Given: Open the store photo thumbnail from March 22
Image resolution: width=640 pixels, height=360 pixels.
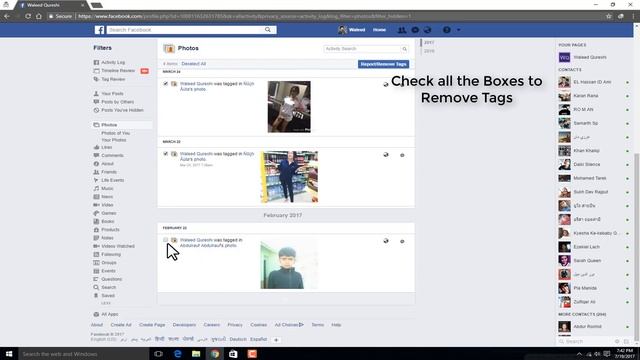Looking at the screenshot, I should (x=289, y=177).
